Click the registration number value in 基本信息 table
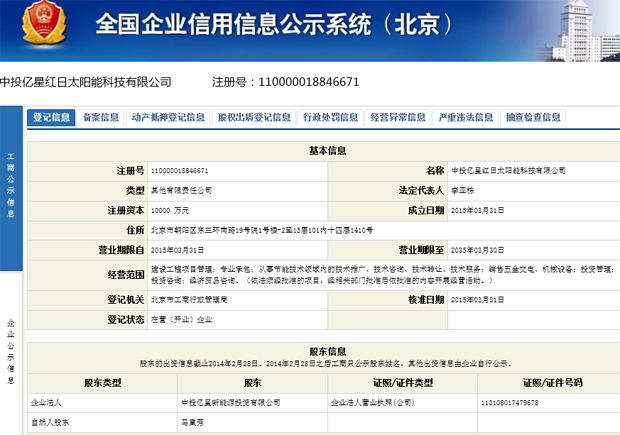620x435 pixels. click(x=179, y=171)
